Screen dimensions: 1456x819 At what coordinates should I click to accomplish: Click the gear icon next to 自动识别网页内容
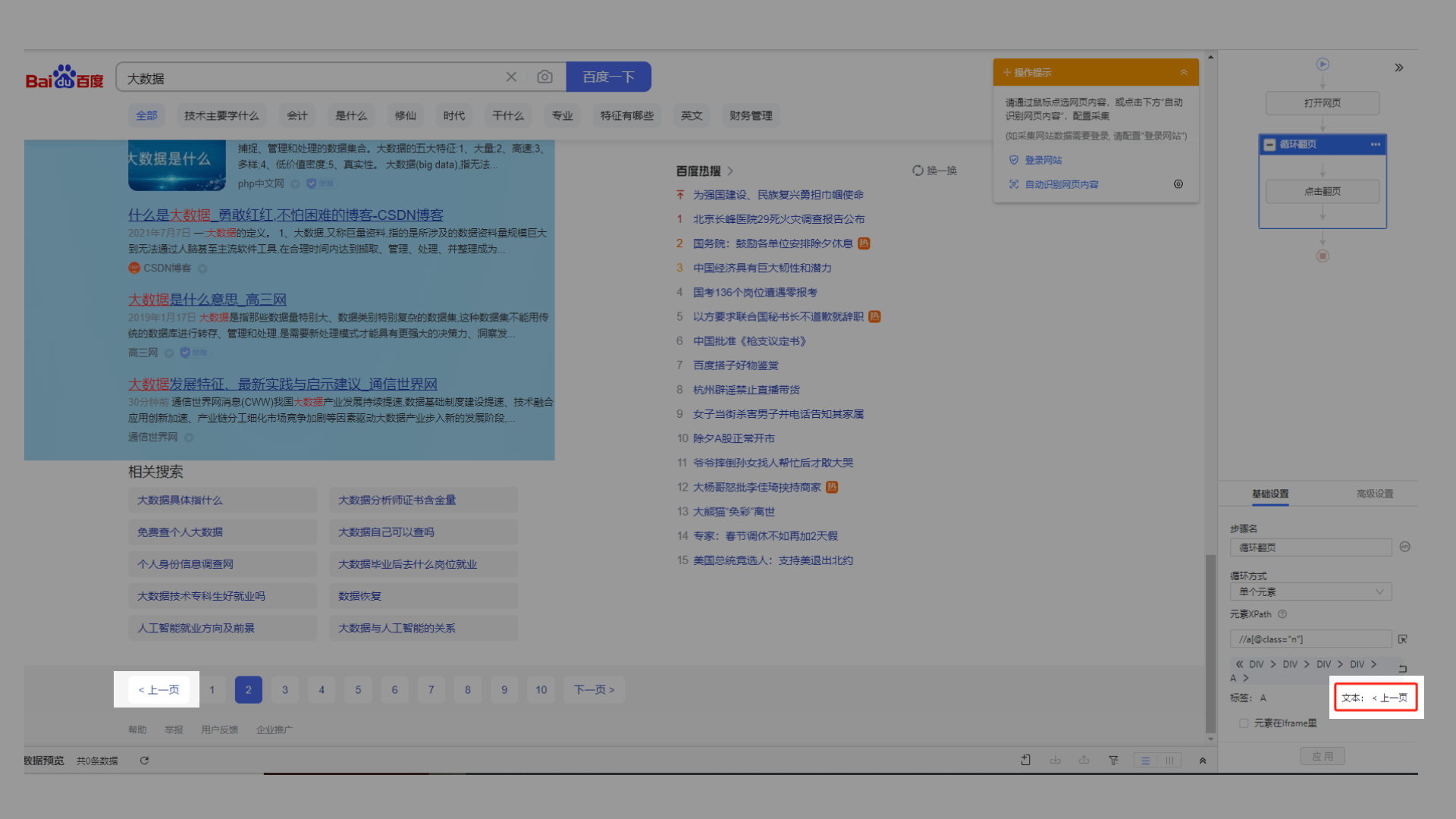tap(1178, 184)
